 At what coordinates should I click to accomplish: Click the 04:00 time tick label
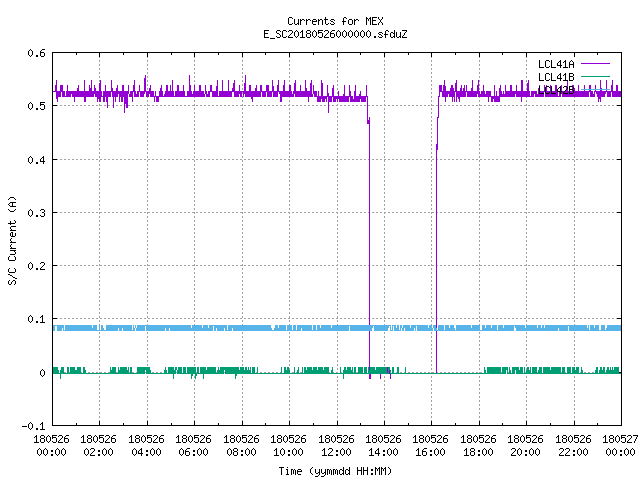pyautogui.click(x=146, y=452)
